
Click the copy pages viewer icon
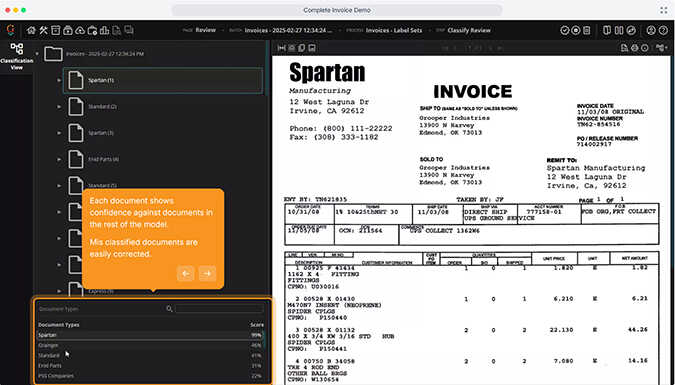(302, 48)
